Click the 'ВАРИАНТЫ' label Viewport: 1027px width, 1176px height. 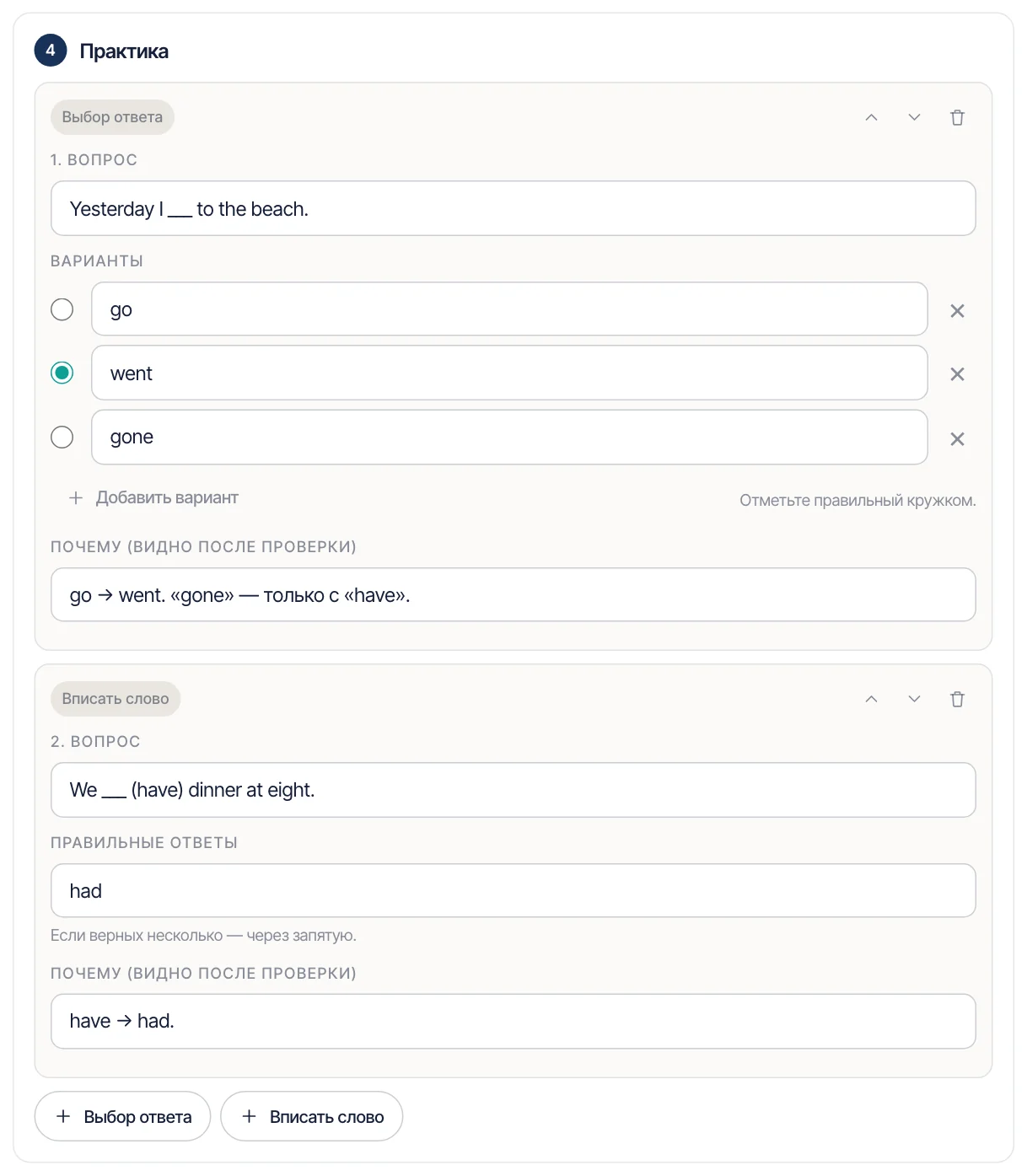point(97,261)
